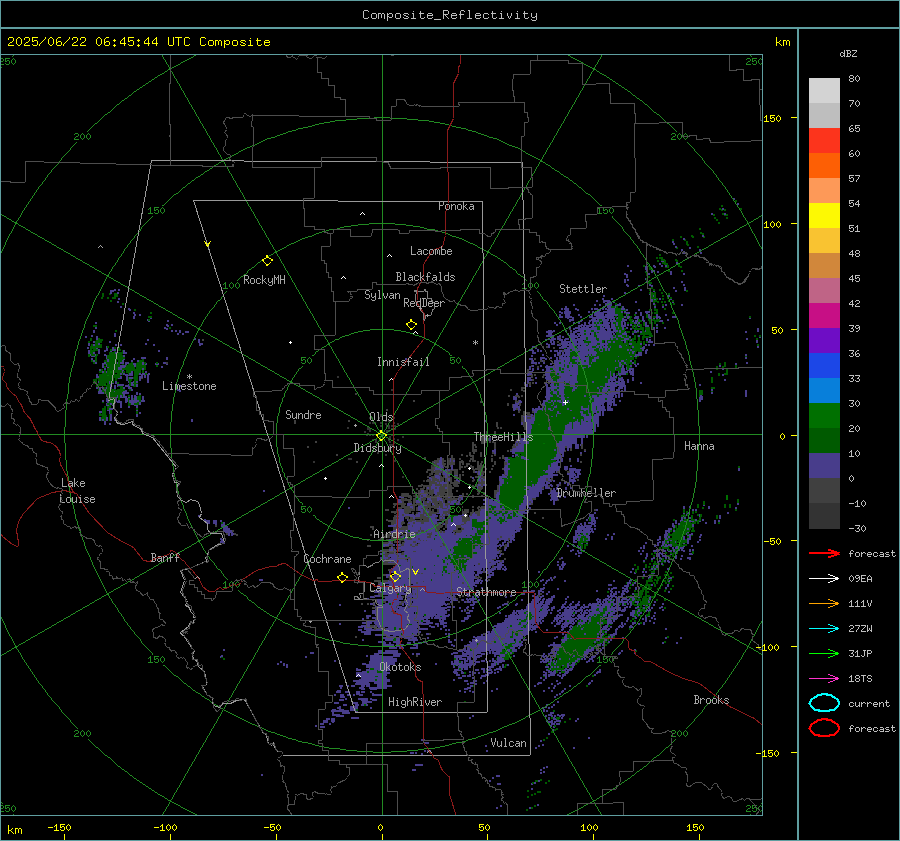Click the blue 33 dBZ color swatch
Screen dimensions: 900x841
pos(824,365)
